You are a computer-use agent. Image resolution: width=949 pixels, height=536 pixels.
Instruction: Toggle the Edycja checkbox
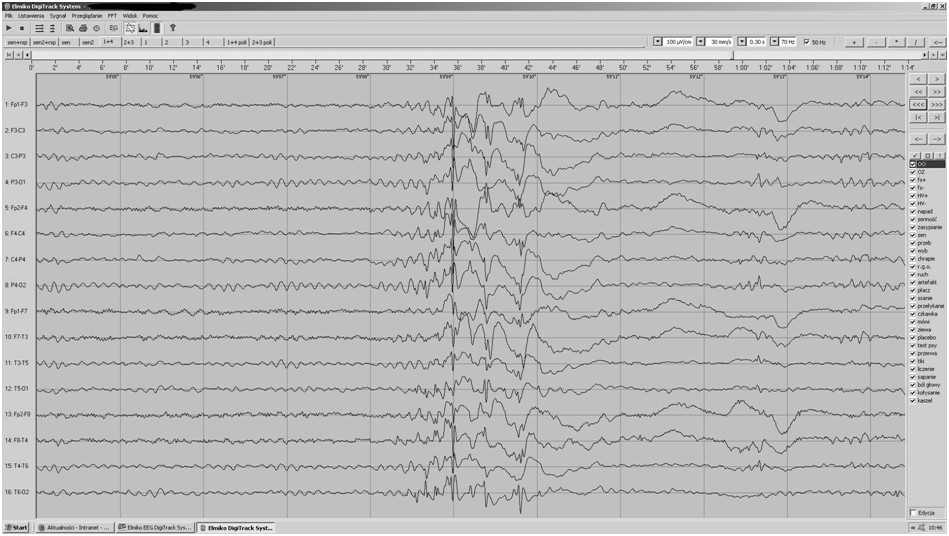point(913,513)
